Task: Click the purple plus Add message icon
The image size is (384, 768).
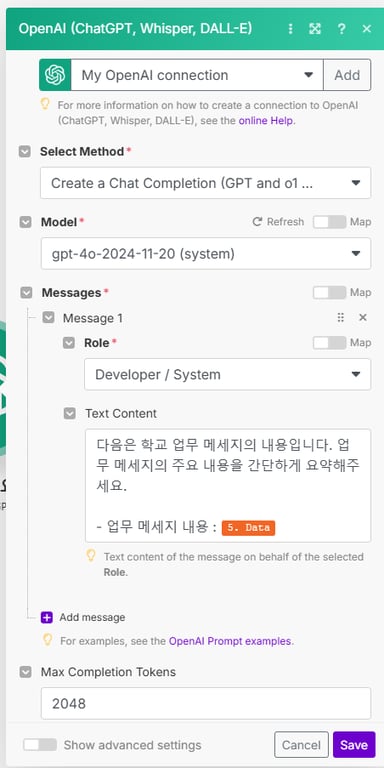Action: [47, 617]
